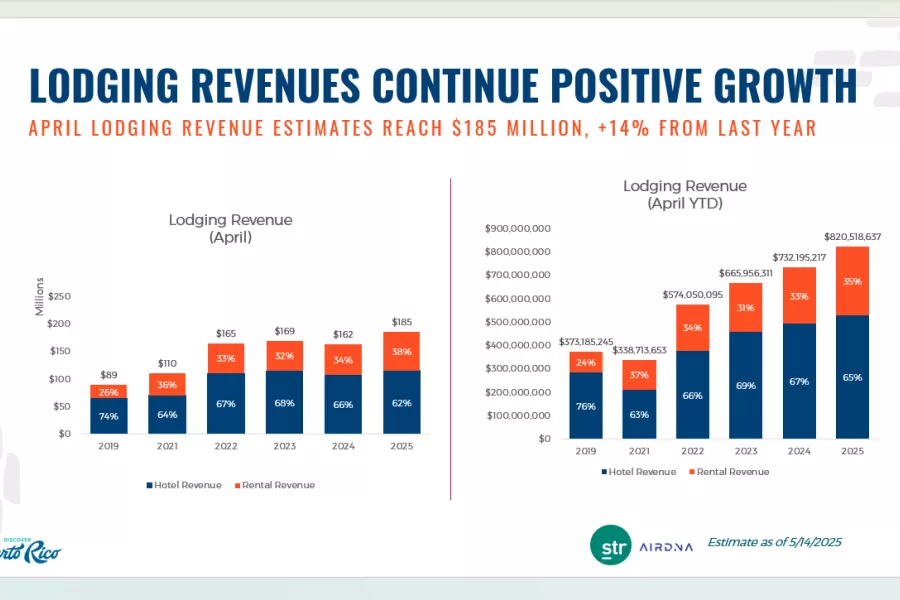This screenshot has width=900, height=600.
Task: Click the $185 label above the 2025 April bar
Action: coord(402,322)
